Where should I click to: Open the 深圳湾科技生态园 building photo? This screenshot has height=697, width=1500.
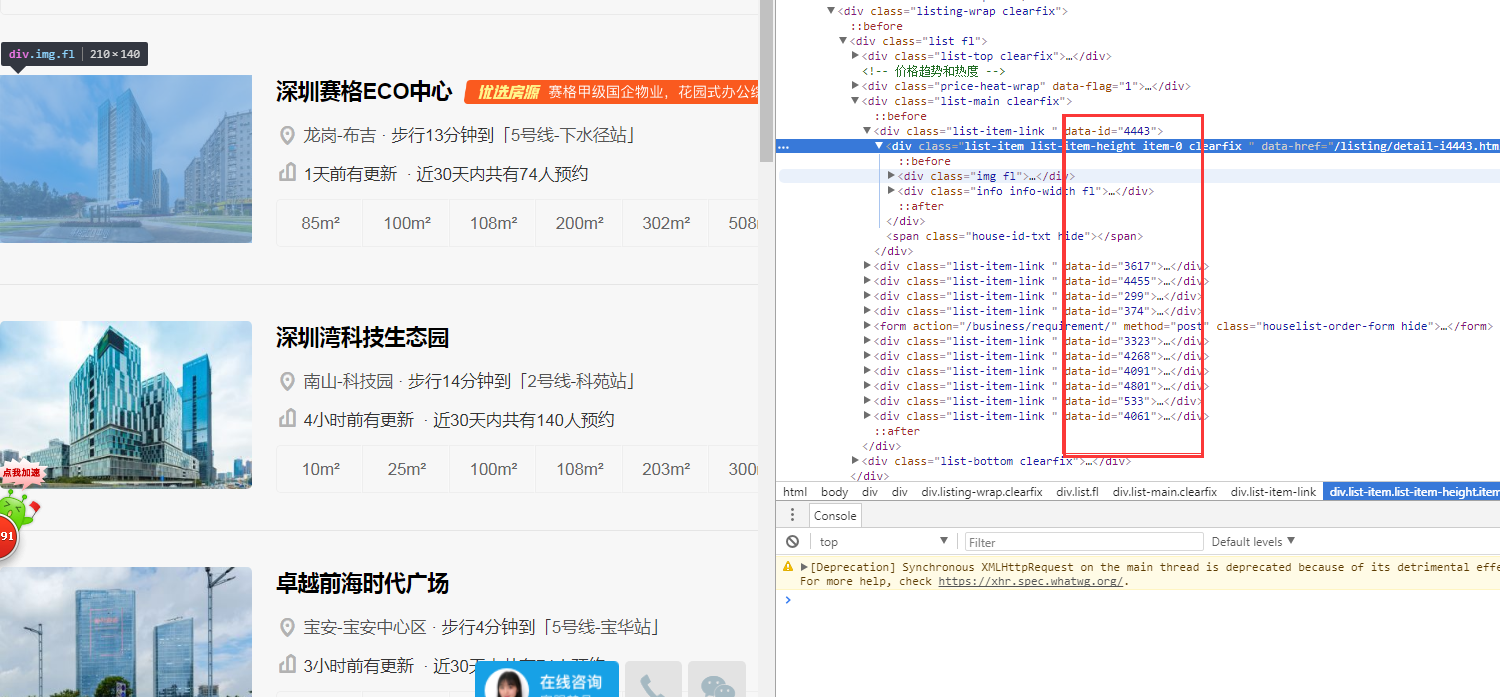click(126, 405)
